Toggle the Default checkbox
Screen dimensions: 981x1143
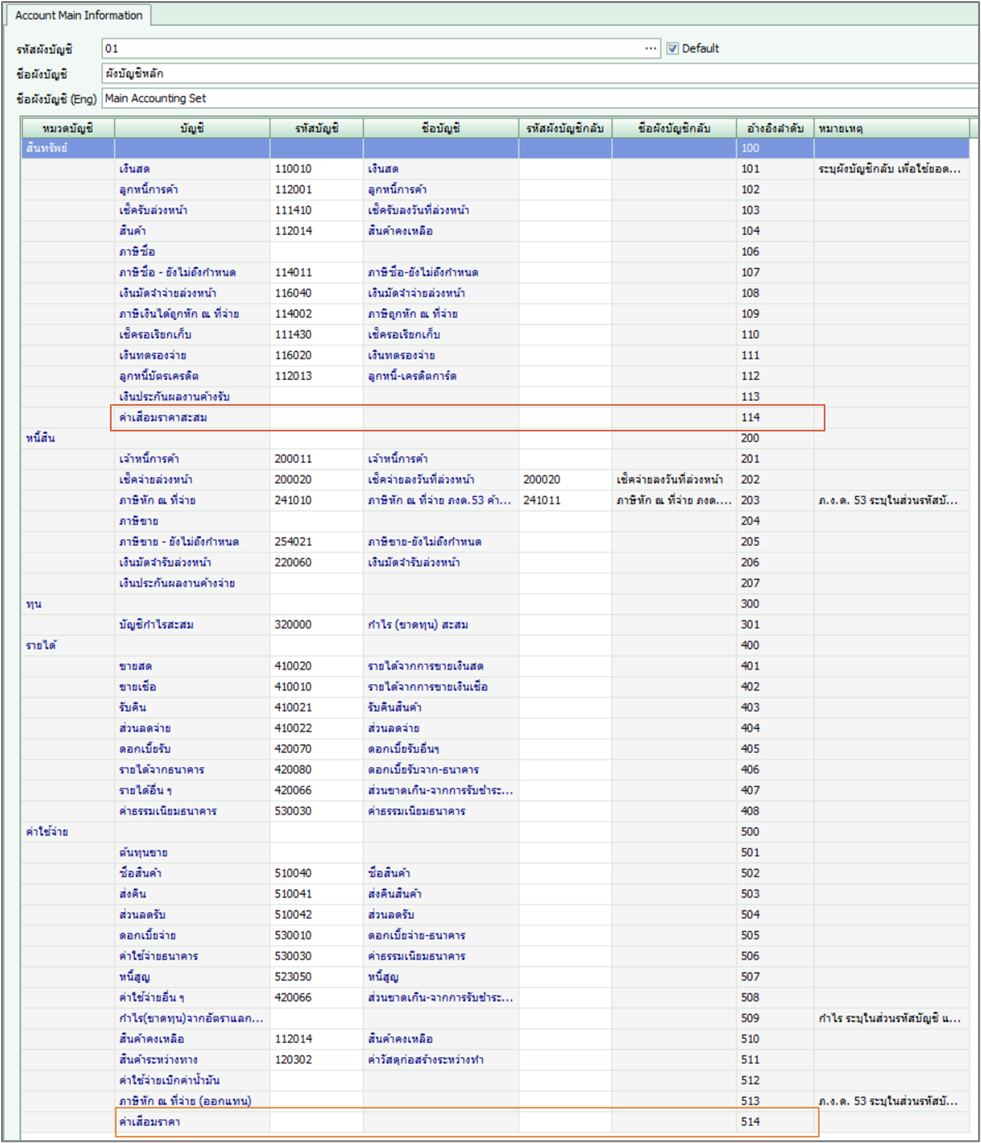tap(673, 48)
